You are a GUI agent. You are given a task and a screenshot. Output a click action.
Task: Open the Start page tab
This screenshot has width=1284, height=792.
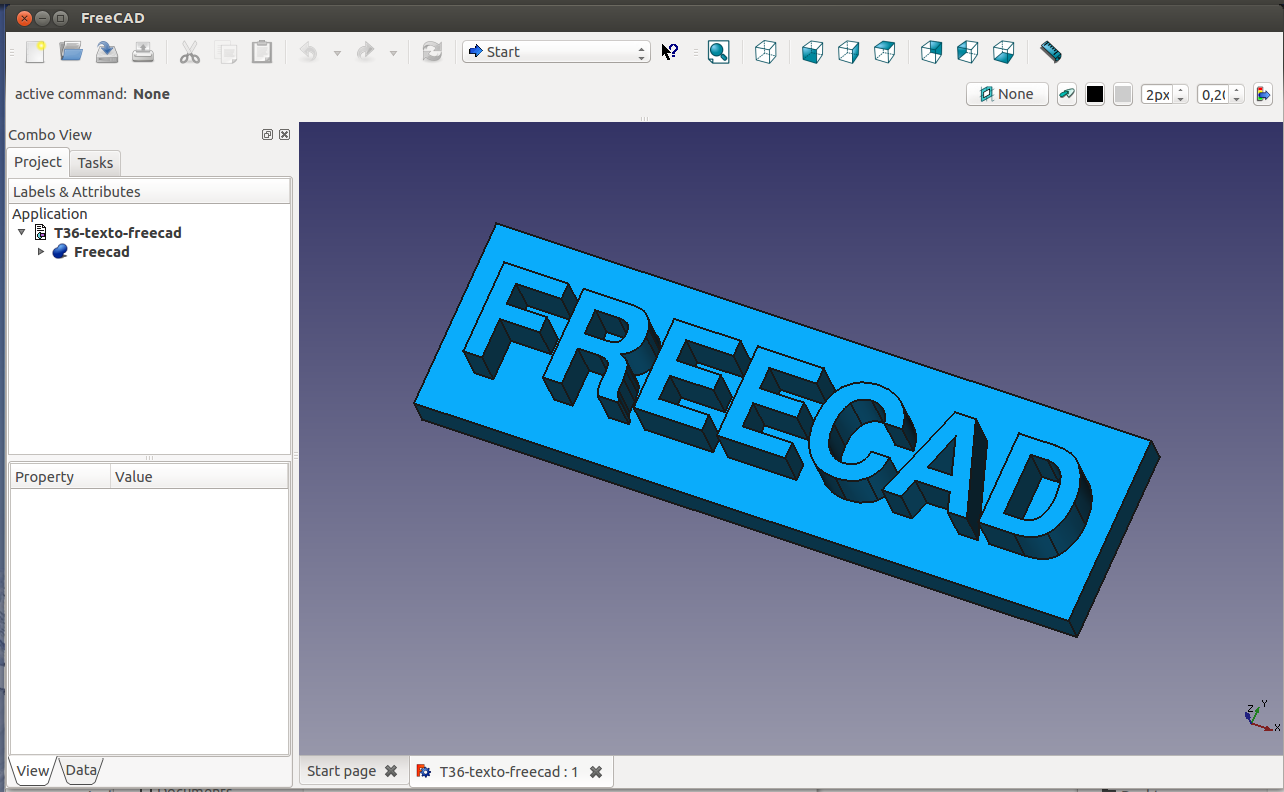(341, 771)
